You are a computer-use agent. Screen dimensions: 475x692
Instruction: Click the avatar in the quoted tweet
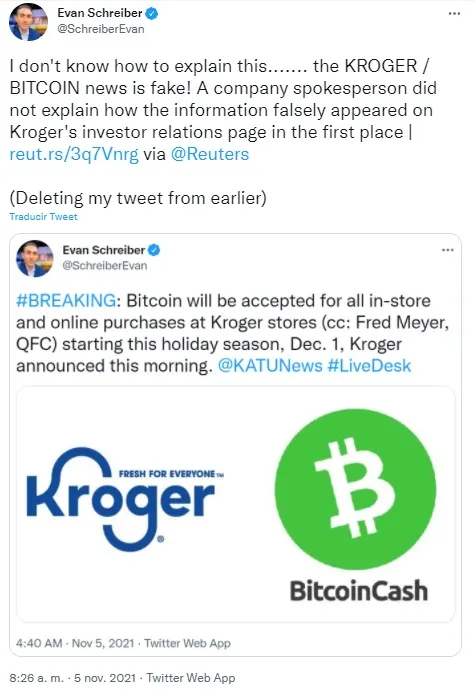coord(34,258)
